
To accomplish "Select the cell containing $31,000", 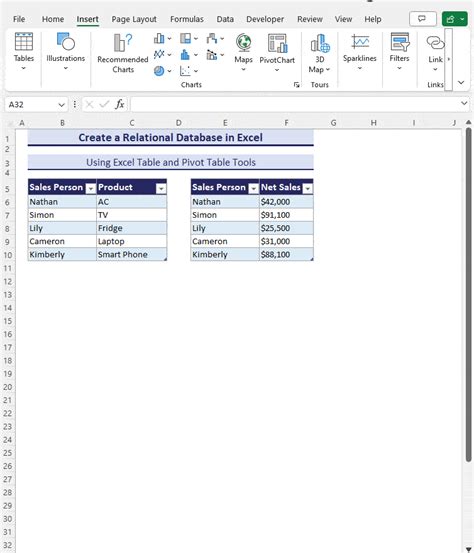I will tap(286, 241).
